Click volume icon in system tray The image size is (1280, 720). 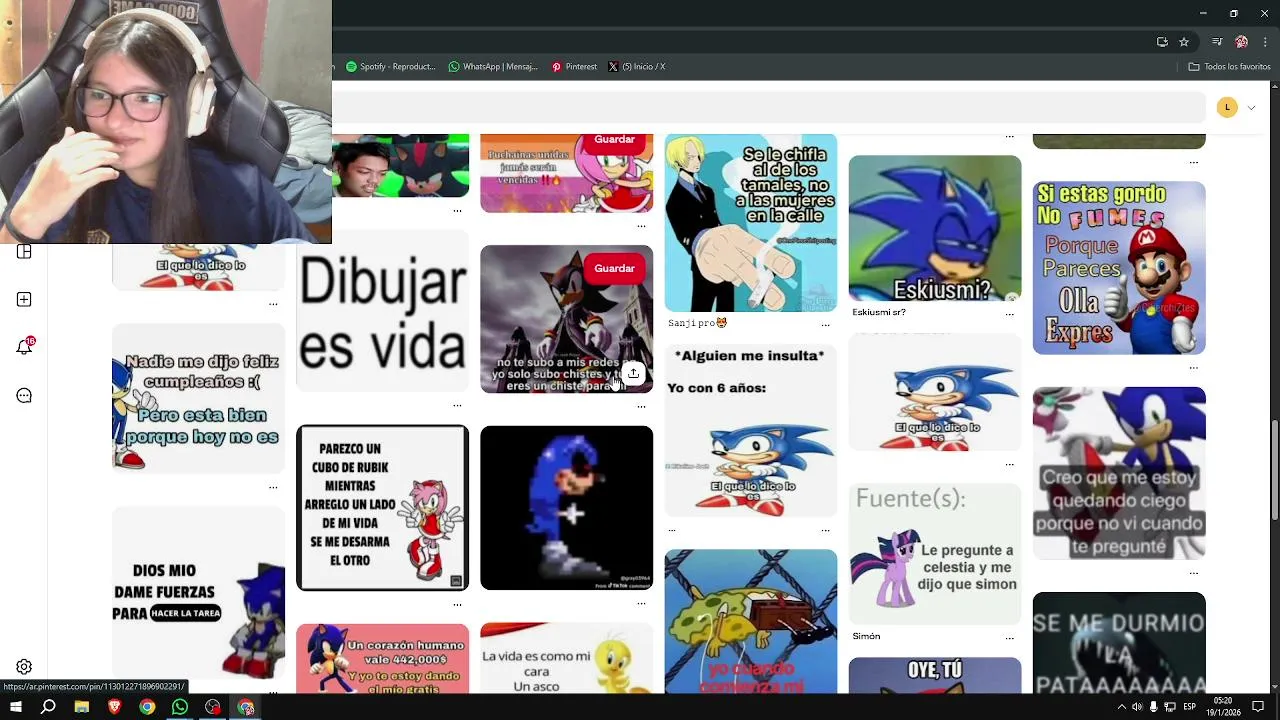(1136, 707)
